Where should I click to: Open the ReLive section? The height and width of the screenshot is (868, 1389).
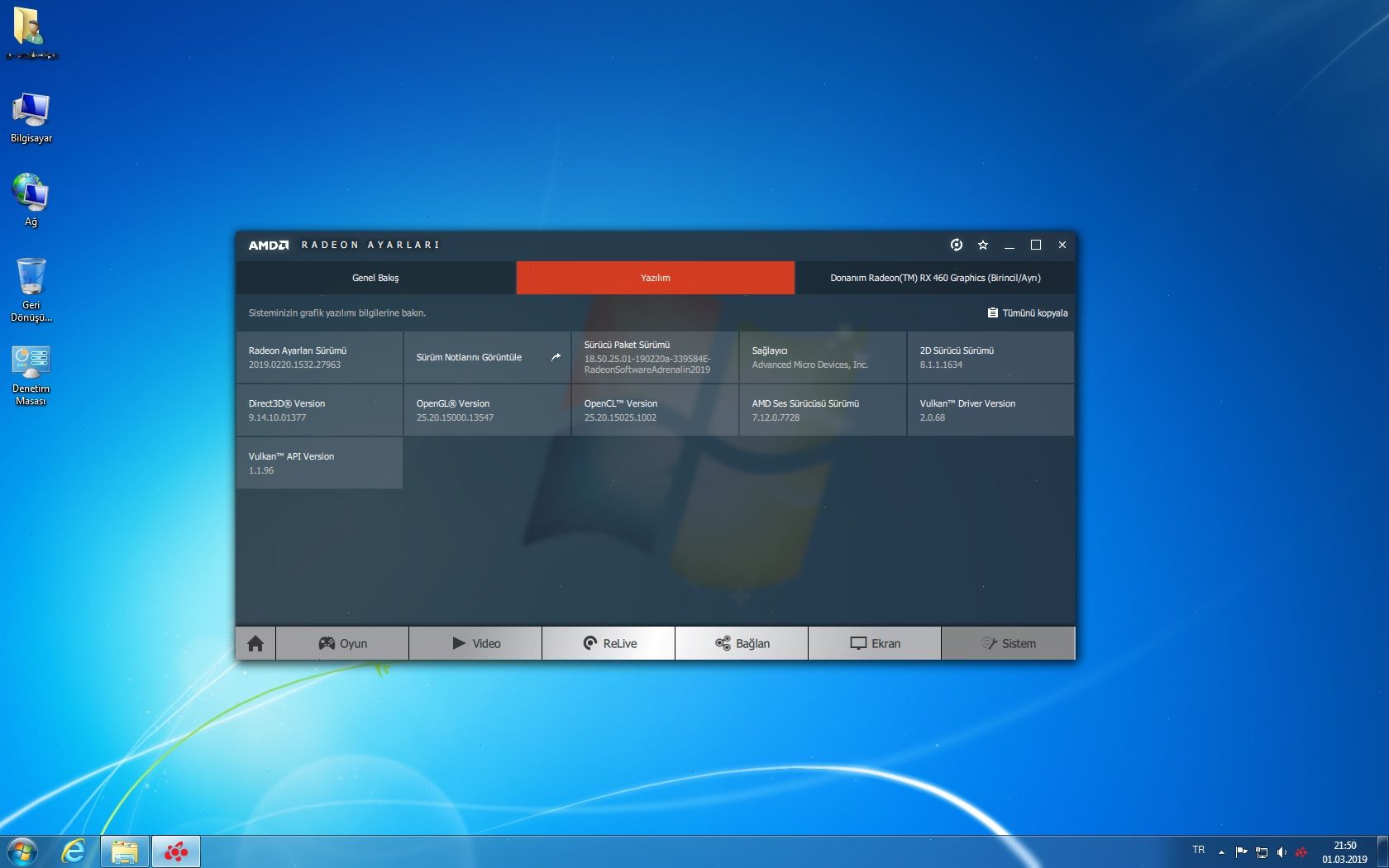point(609,643)
